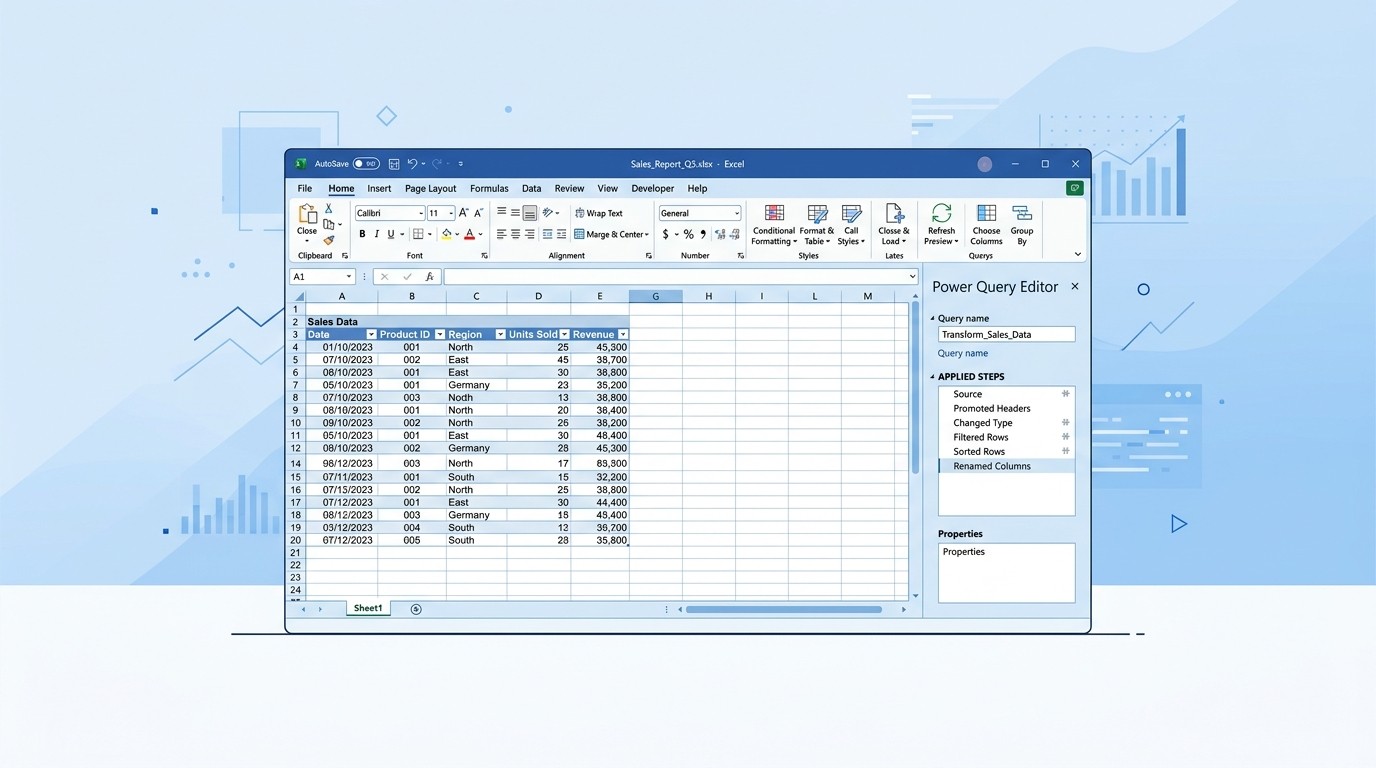
Task: Click the Orientation text-angle icon
Action: (548, 213)
